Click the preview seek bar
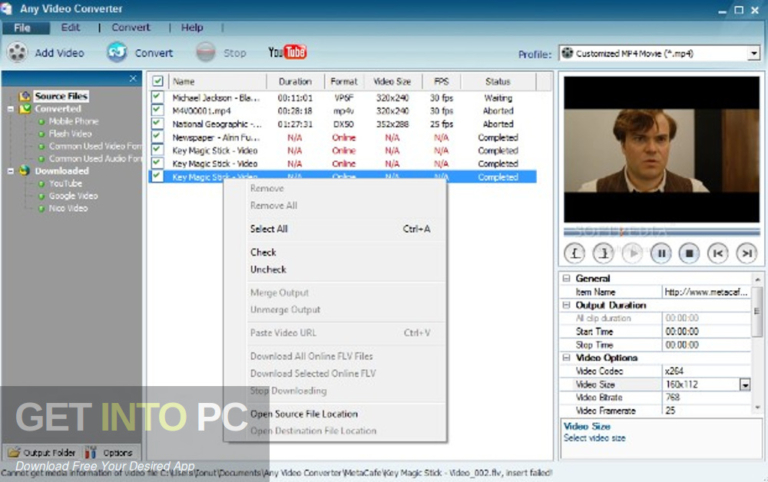 [662, 231]
